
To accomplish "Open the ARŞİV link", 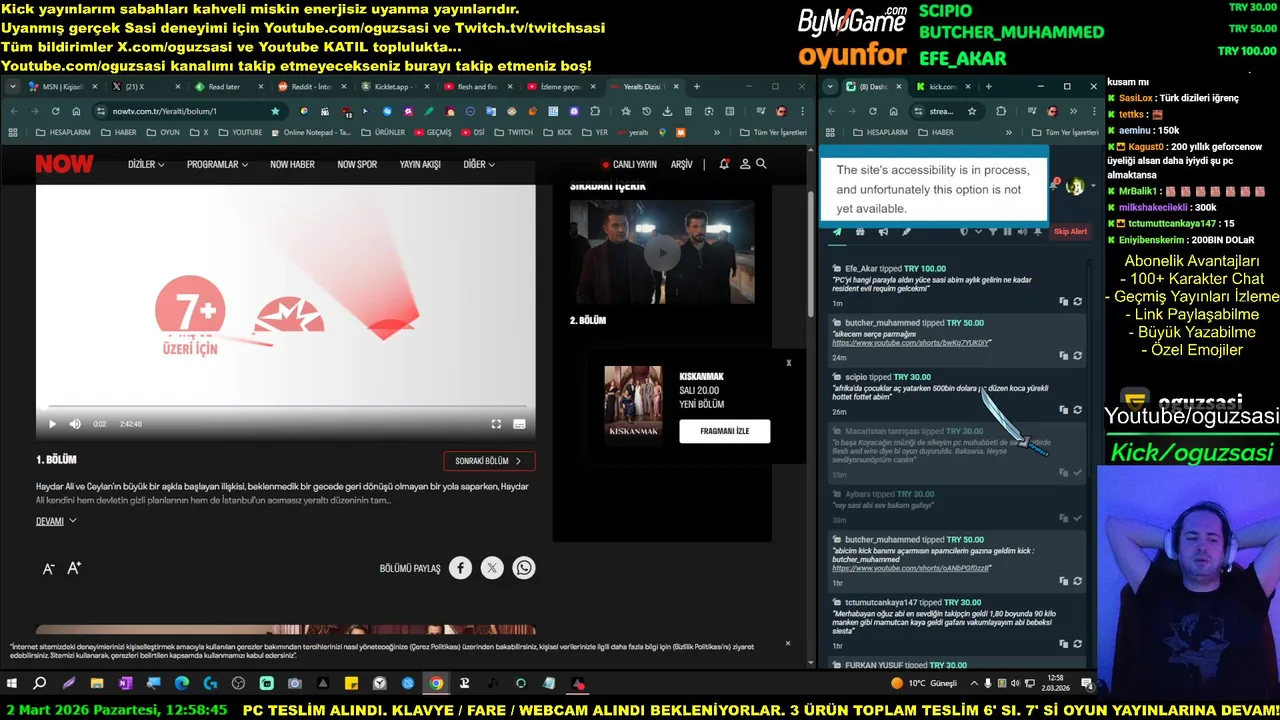I will (x=681, y=164).
